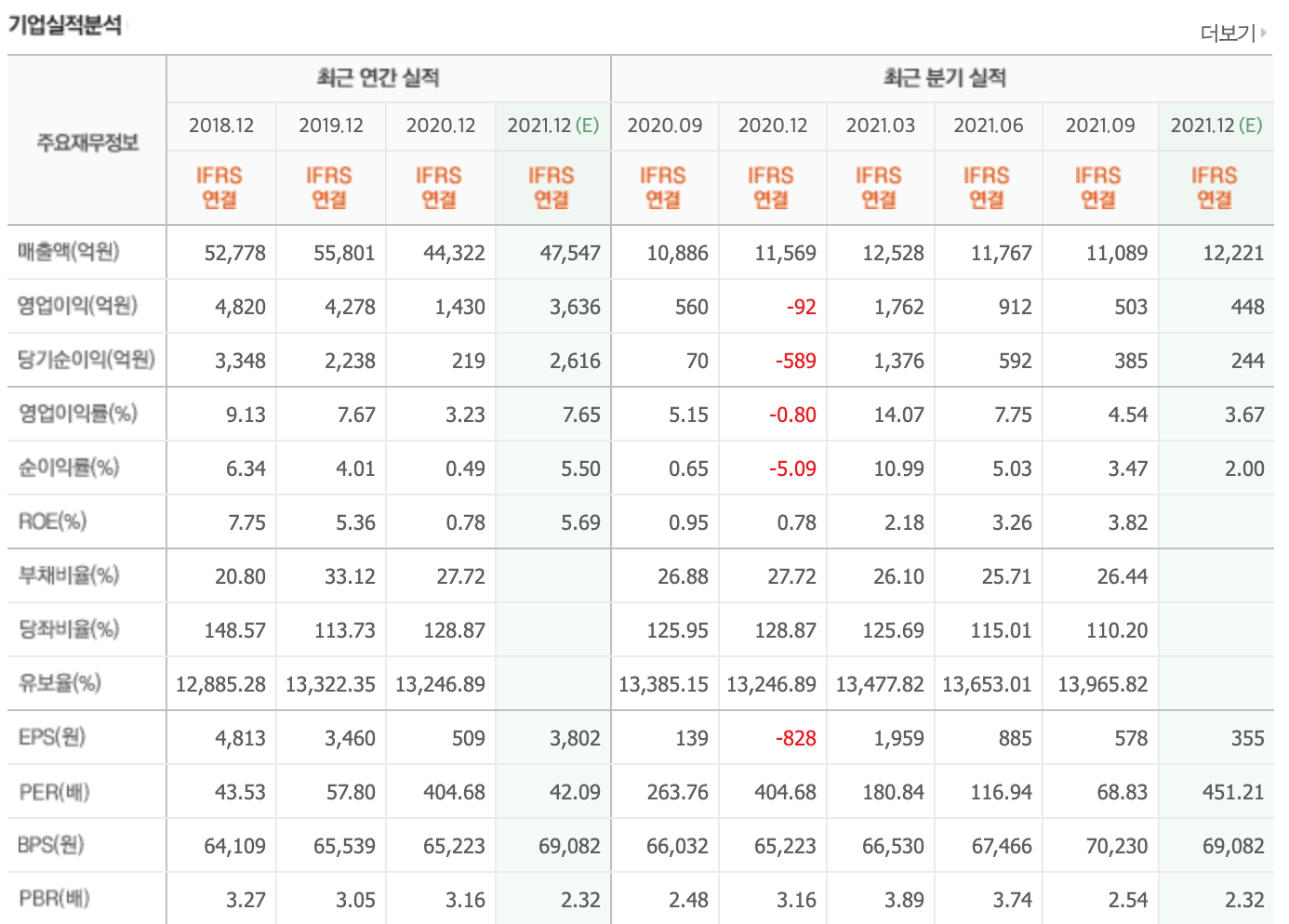Click the 기업실적분석 section title
This screenshot has width=1289, height=924.
[x=65, y=25]
